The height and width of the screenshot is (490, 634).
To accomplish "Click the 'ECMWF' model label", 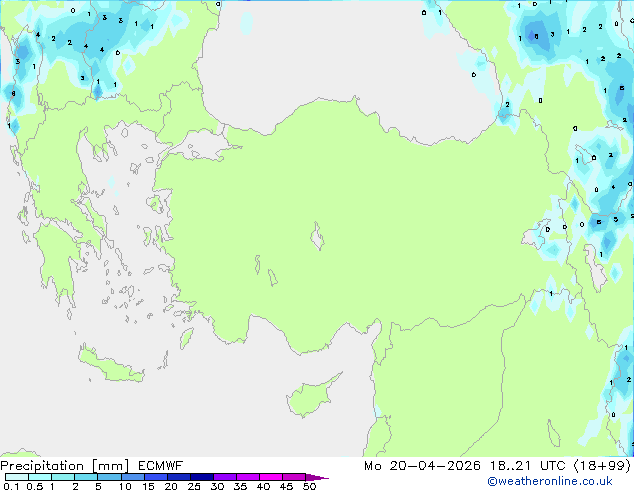I will pos(161,466).
